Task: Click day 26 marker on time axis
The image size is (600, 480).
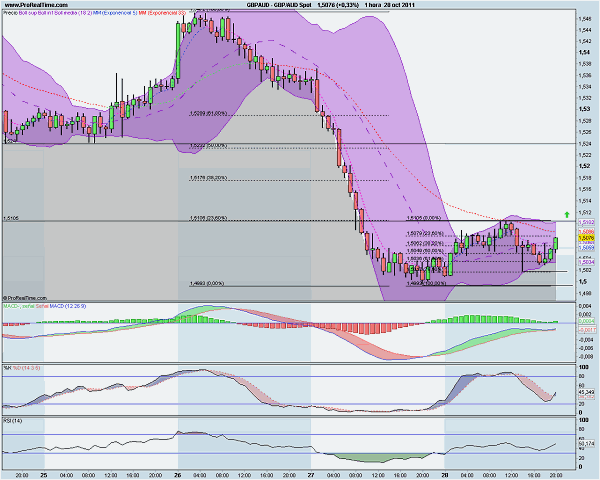Action: 177,472
